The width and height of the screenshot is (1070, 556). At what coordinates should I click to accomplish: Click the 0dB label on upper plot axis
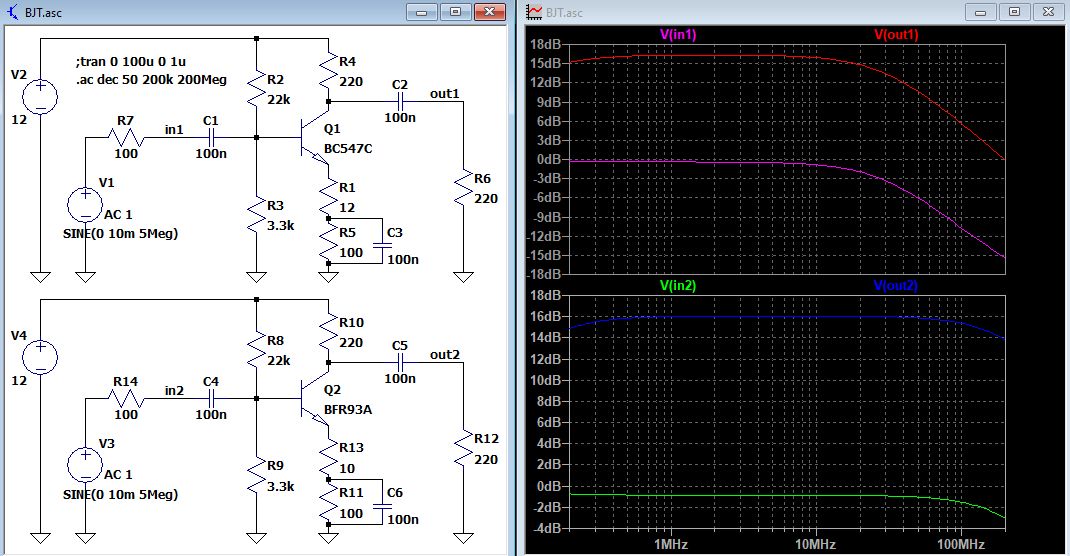click(x=549, y=159)
